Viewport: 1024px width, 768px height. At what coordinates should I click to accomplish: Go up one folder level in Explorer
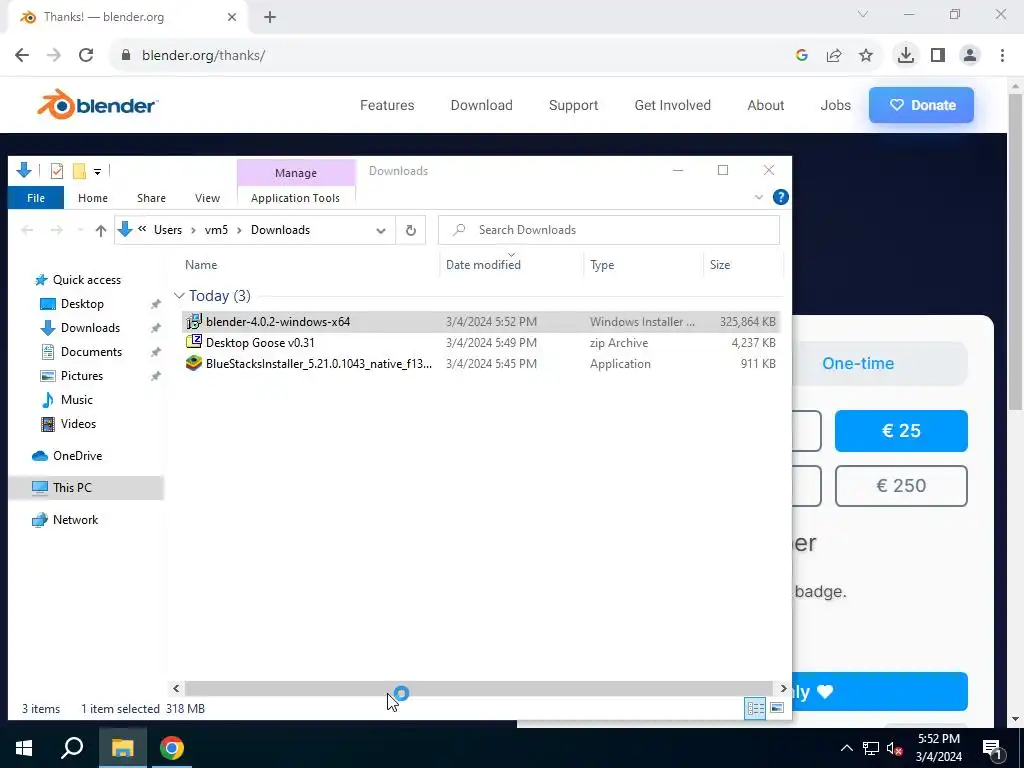click(x=101, y=230)
